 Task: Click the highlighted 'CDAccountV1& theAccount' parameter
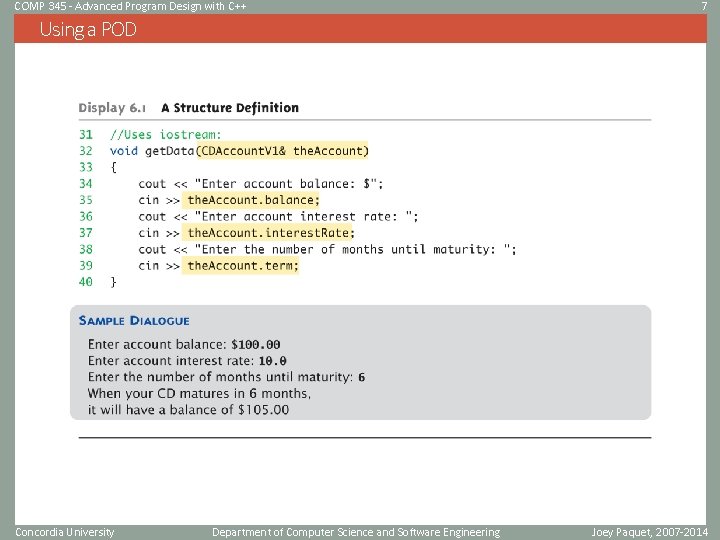(x=283, y=151)
